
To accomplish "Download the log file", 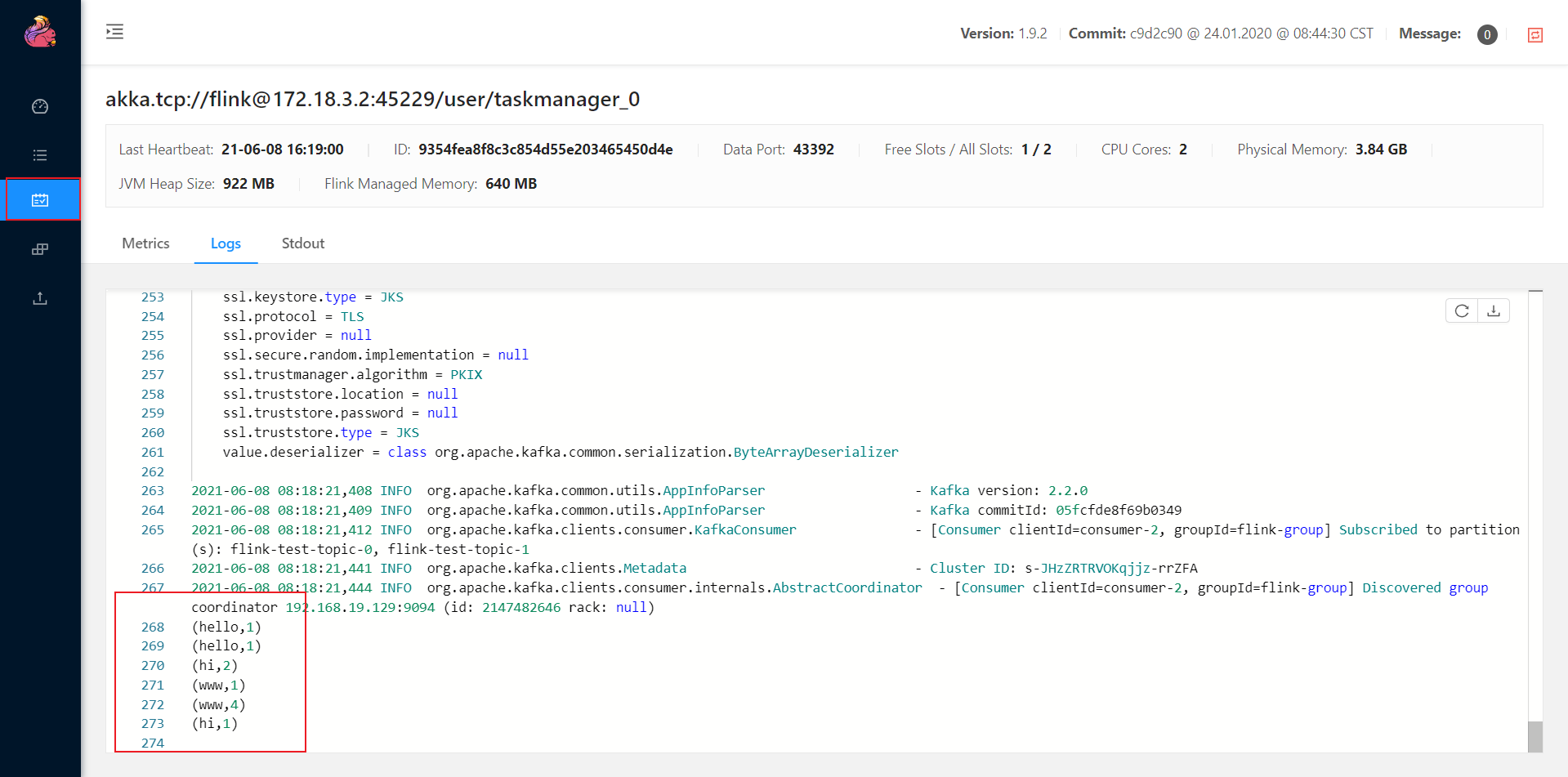I will tap(1494, 310).
